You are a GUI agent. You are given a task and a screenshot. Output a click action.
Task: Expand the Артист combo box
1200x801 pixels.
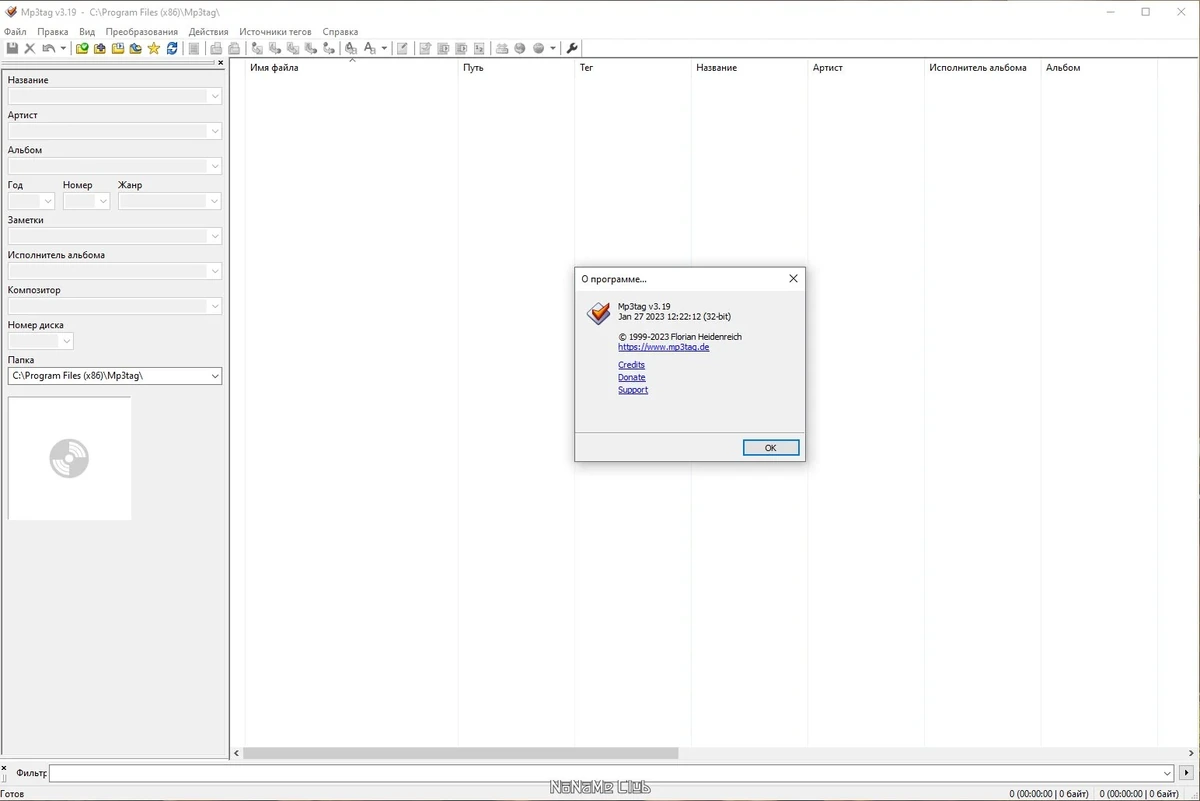pos(214,131)
